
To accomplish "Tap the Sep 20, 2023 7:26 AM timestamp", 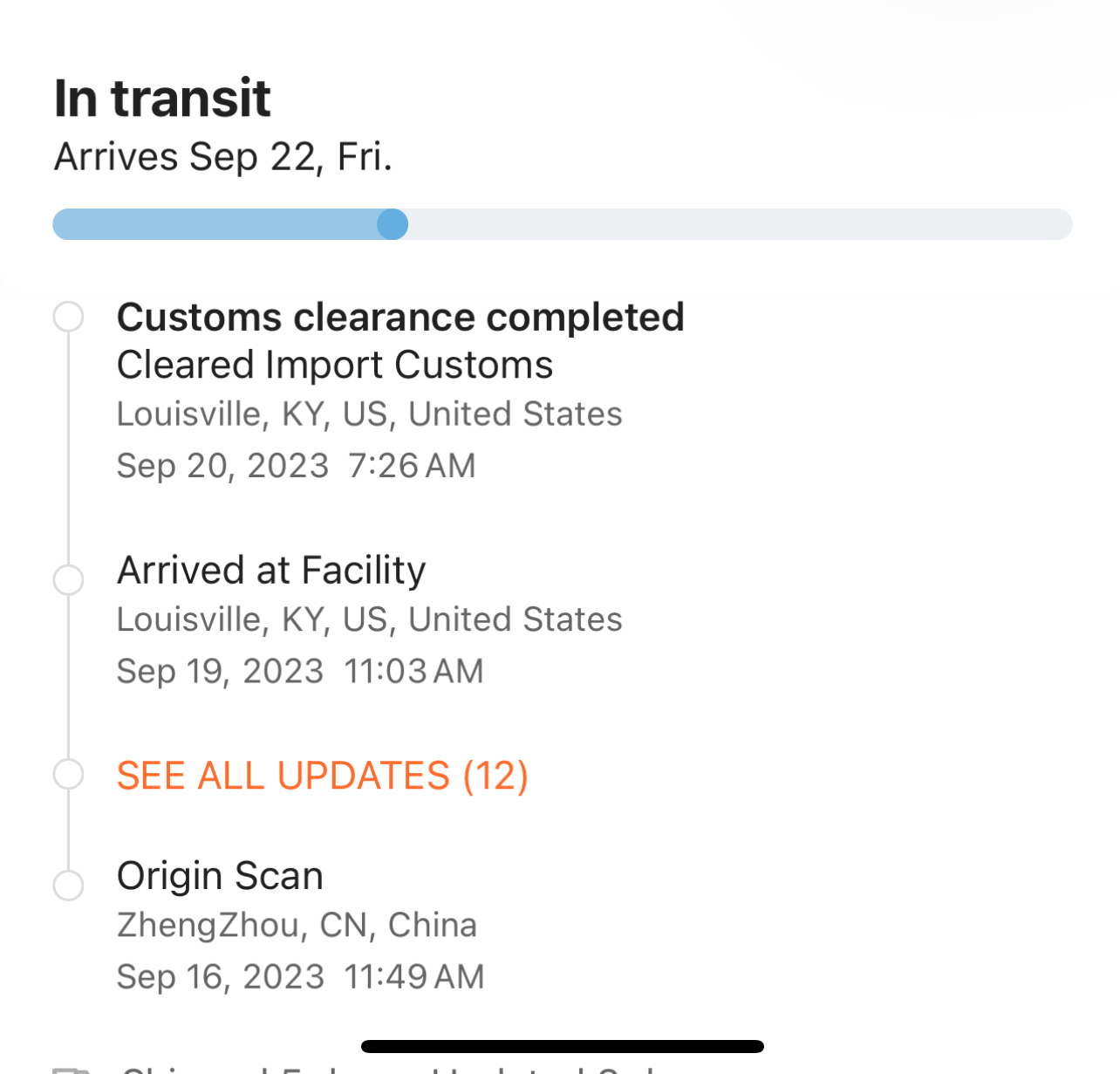I will [x=296, y=466].
